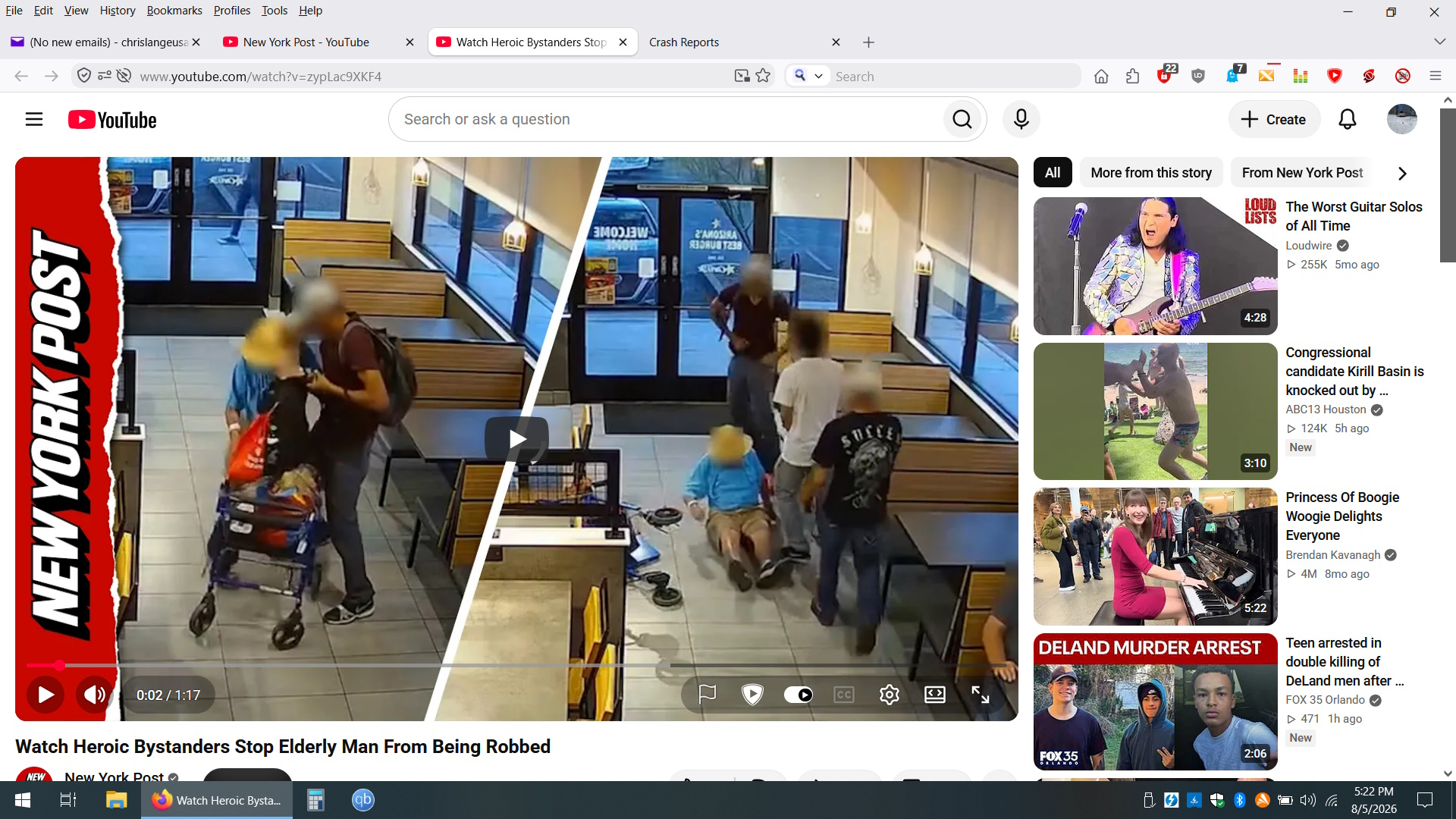Open Task View on the taskbar
This screenshot has height=819, width=1456.
(x=68, y=800)
